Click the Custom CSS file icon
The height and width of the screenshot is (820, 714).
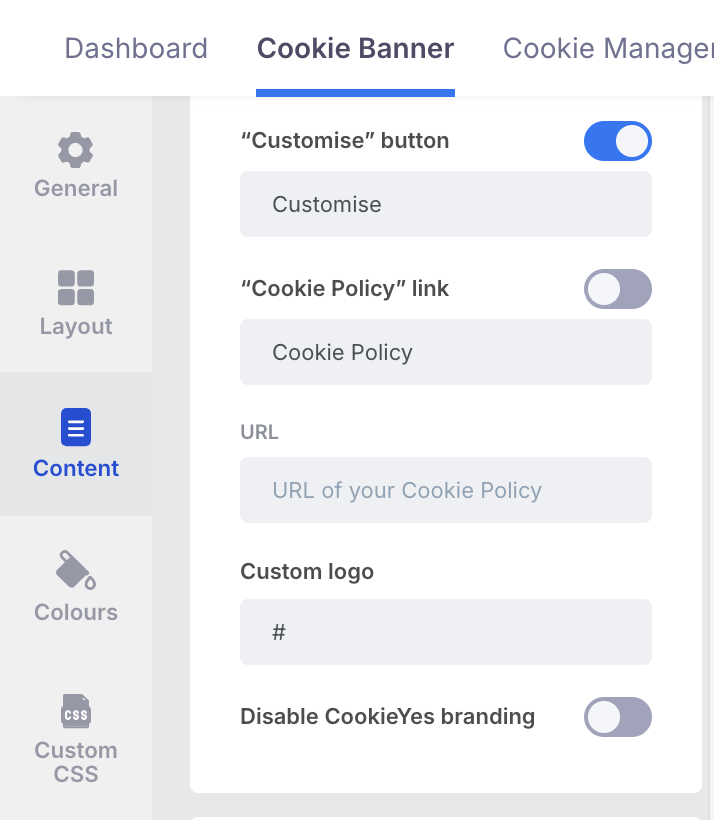coord(76,712)
